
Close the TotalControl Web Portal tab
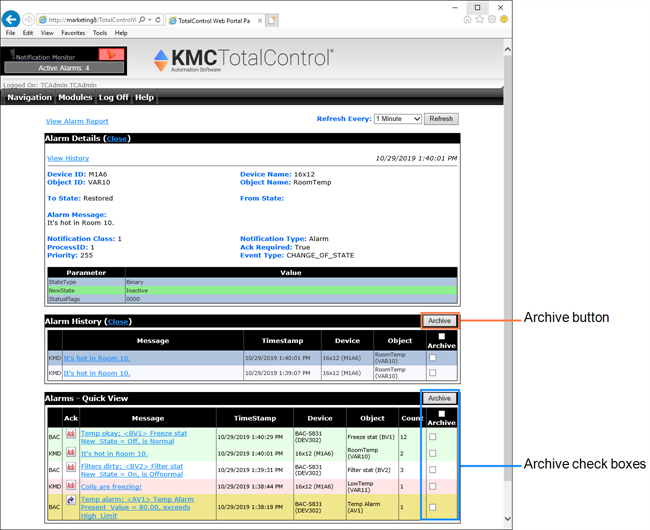260,20
